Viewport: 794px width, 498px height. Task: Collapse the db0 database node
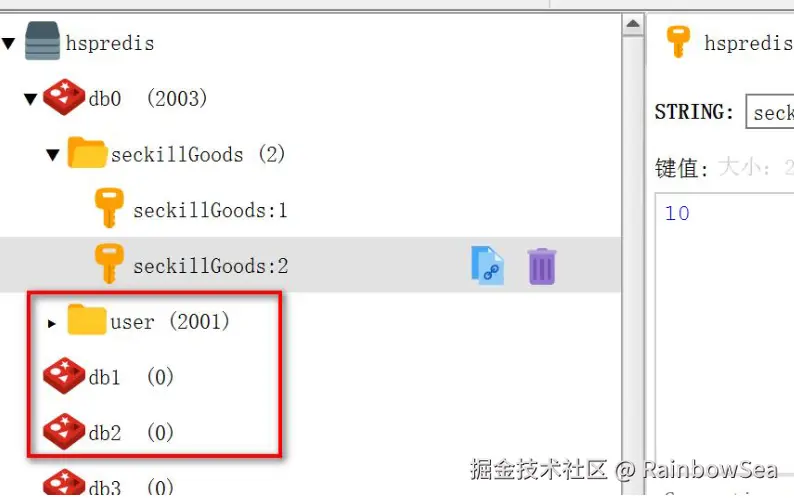31,99
